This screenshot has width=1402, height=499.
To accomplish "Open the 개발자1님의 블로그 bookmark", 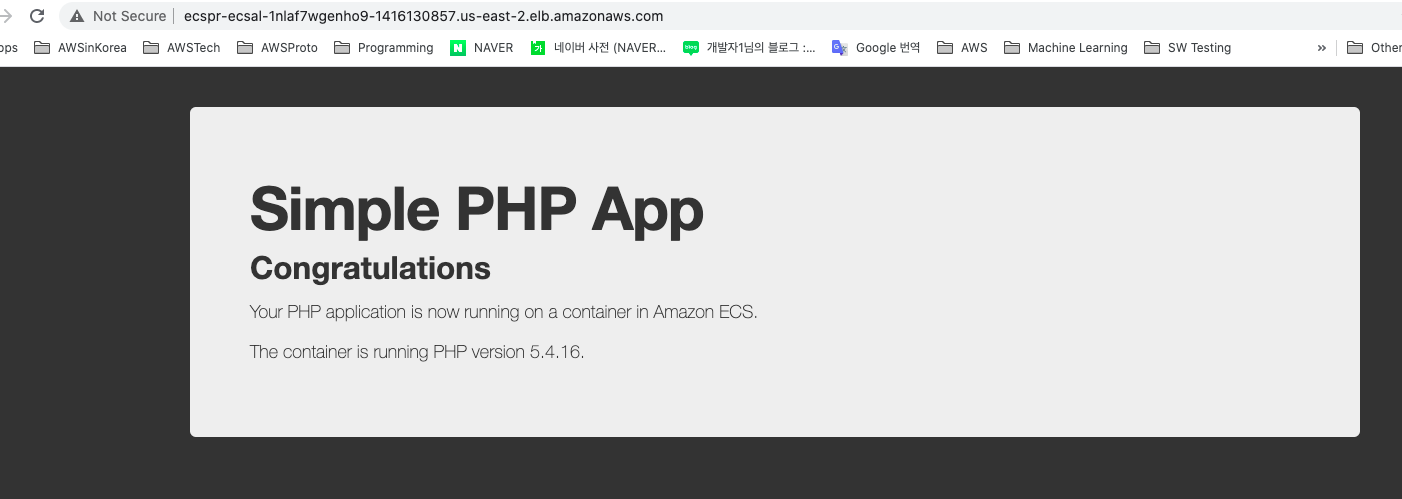I will click(x=749, y=47).
